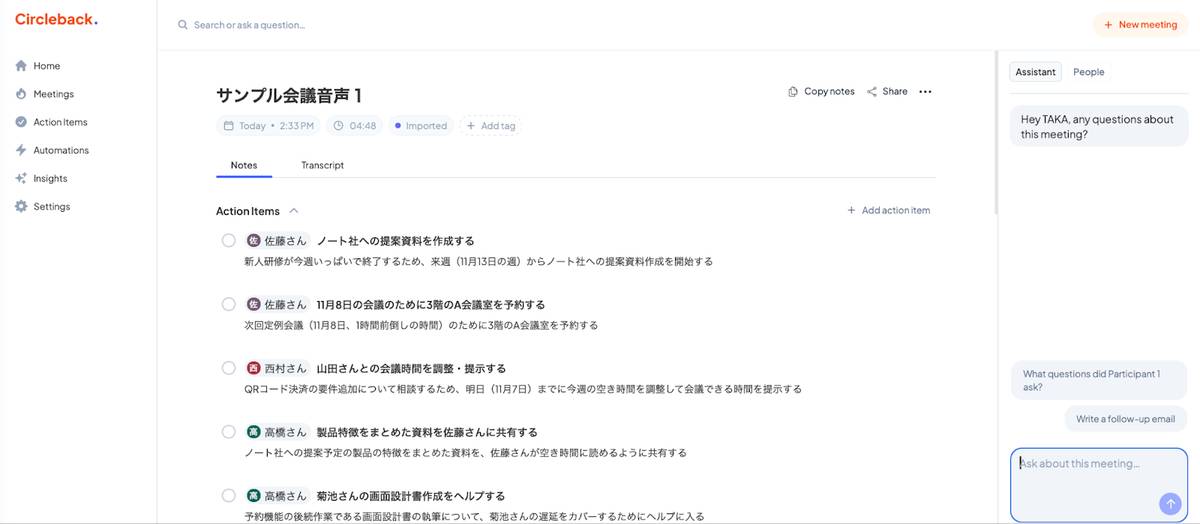Start a New meeting

pyautogui.click(x=1140, y=25)
